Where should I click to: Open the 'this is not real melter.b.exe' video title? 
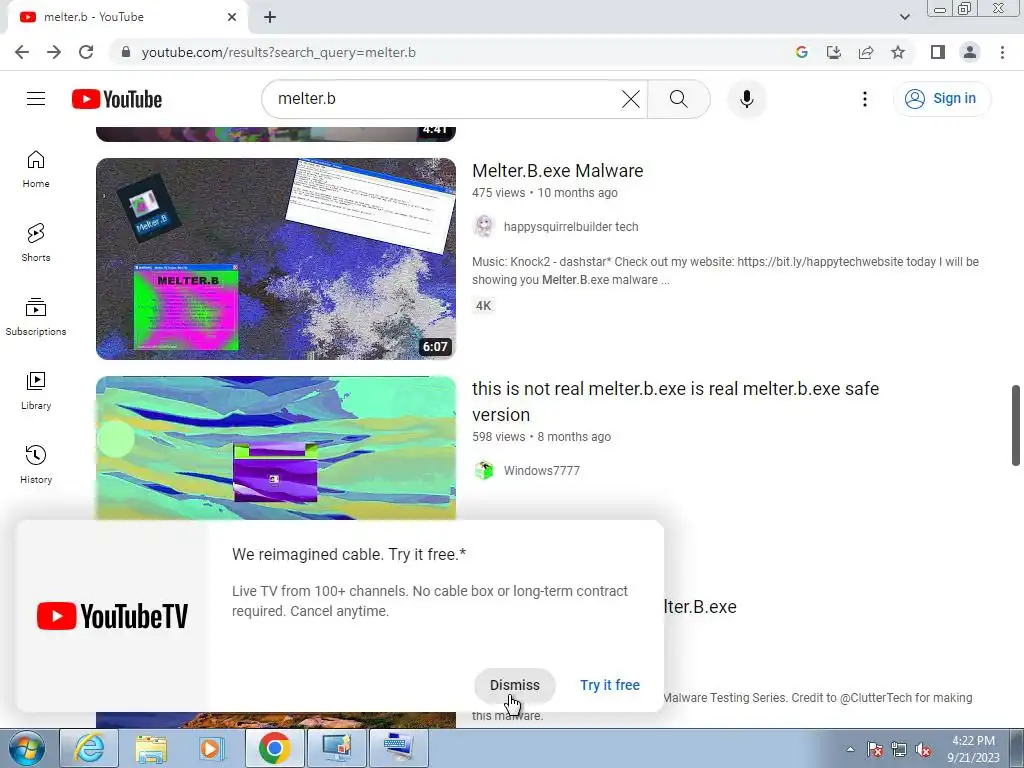coord(675,401)
